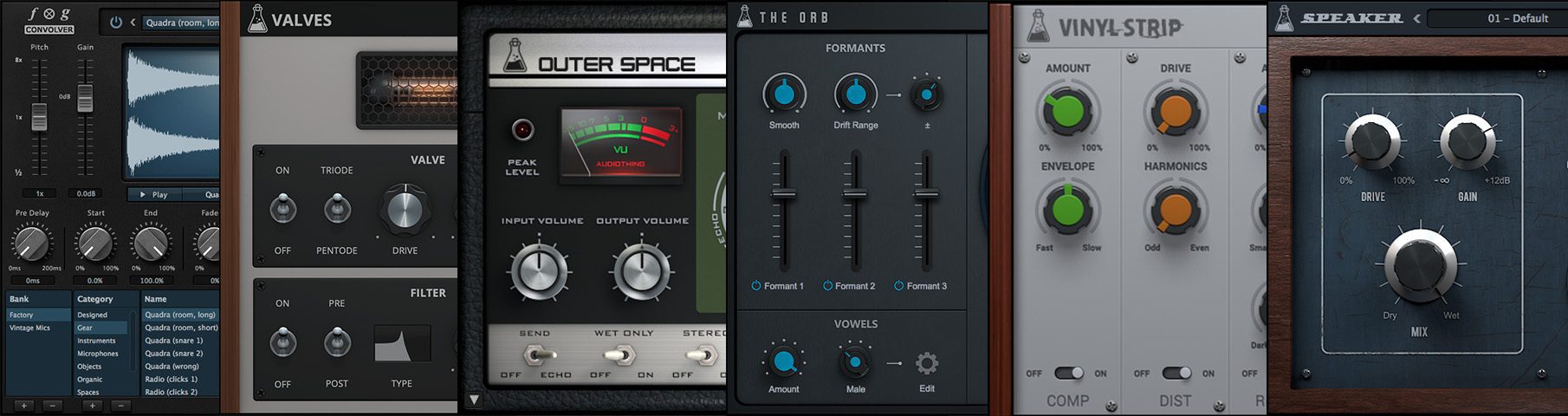Open the vowel Edit gear icon

pos(927,362)
